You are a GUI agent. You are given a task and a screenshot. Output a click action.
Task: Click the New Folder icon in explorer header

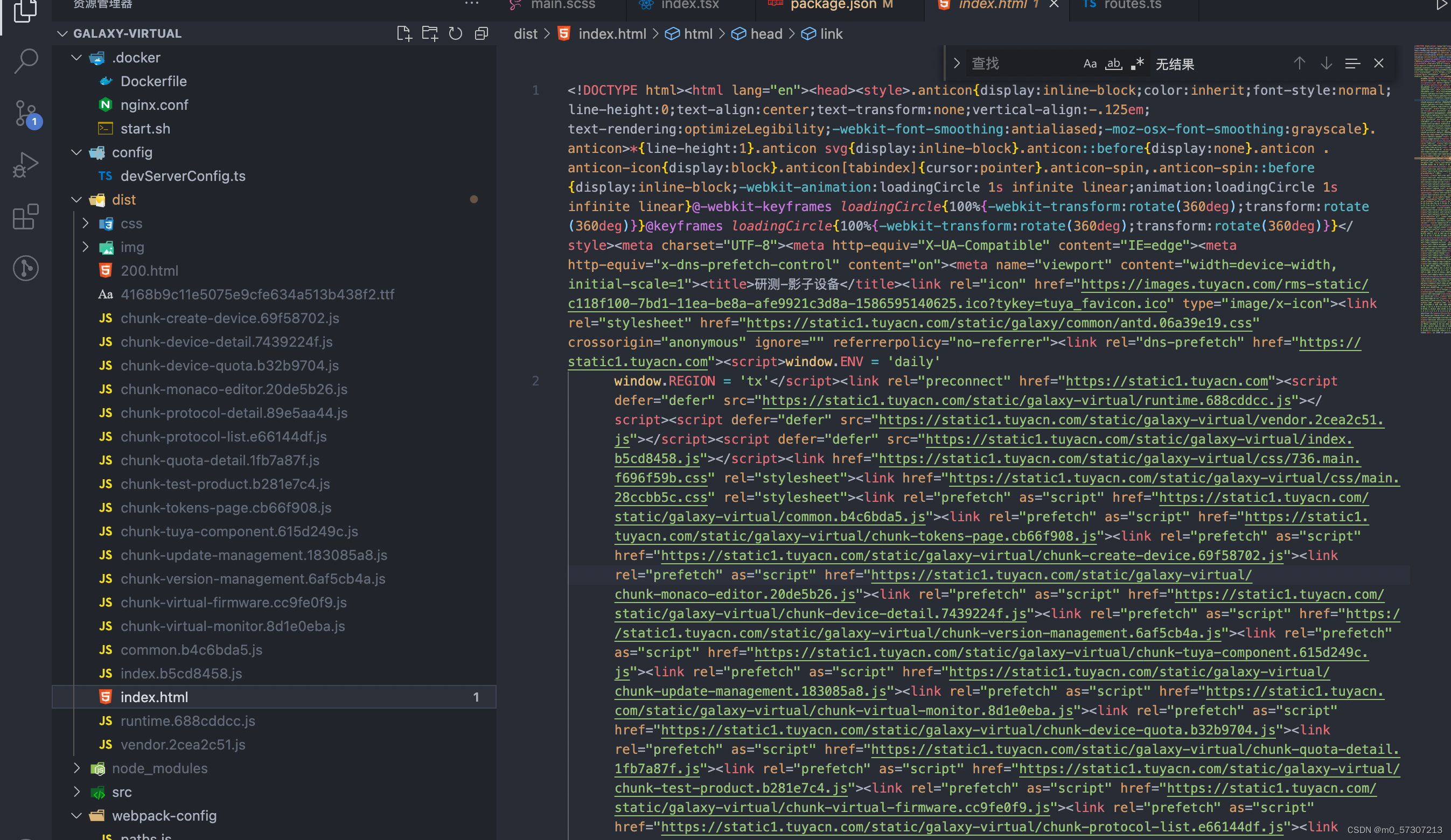(x=430, y=33)
